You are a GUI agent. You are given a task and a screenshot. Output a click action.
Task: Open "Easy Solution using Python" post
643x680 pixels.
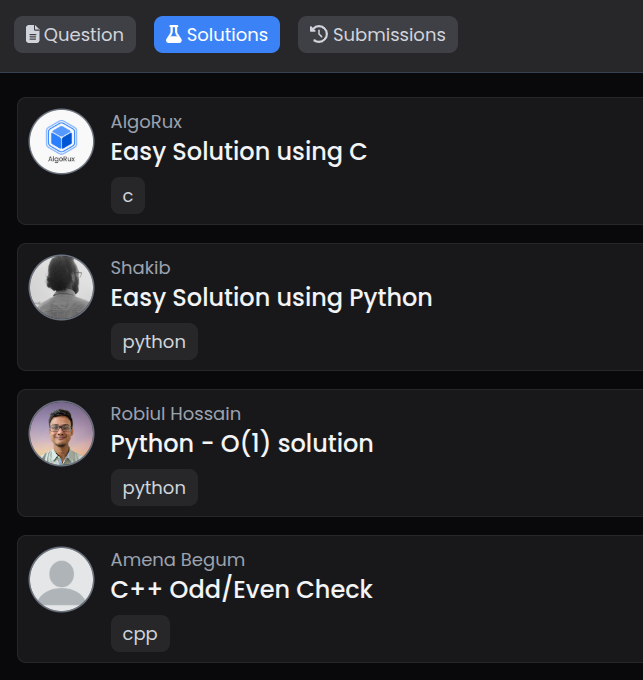(271, 298)
